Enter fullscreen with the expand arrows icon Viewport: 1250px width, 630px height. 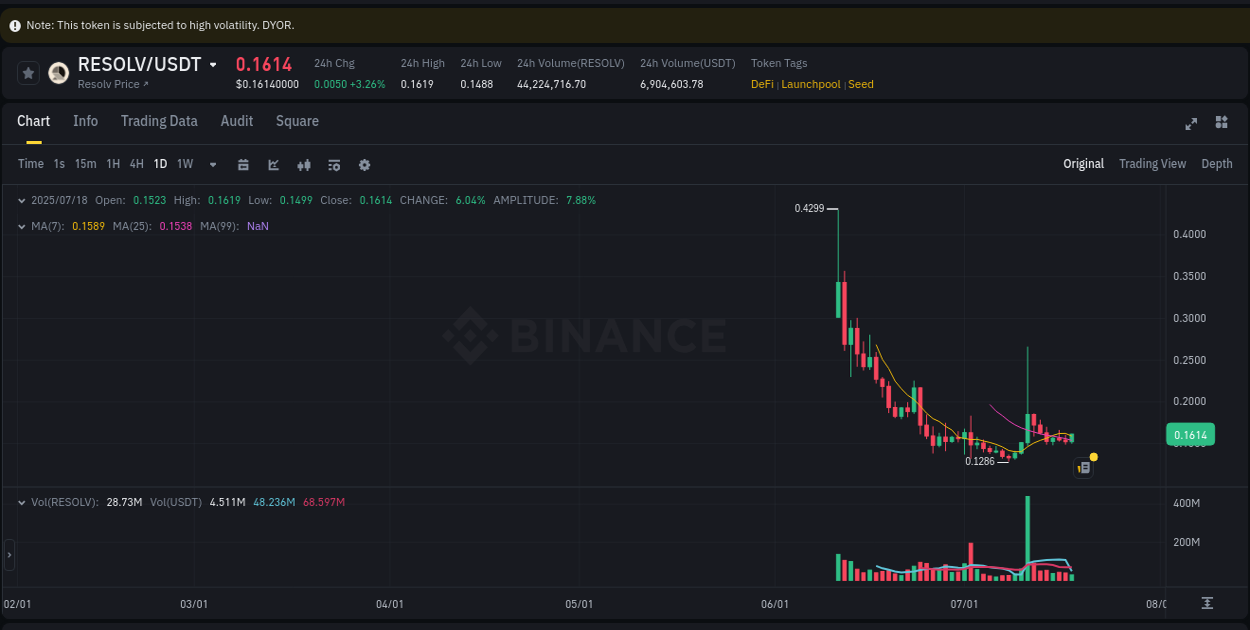[x=1191, y=123]
